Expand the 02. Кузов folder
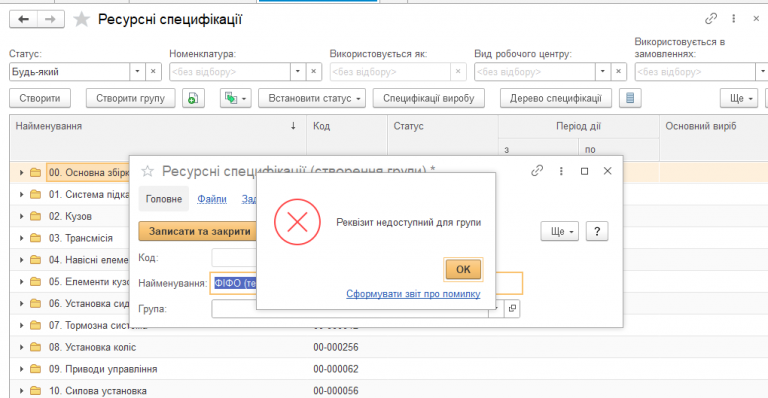 coord(21,216)
